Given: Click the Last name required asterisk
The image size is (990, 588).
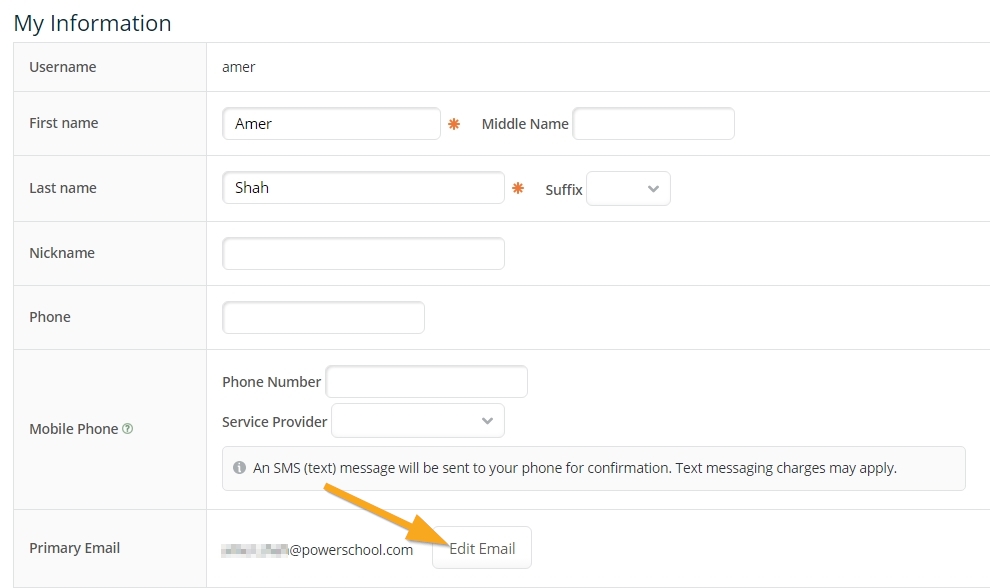Looking at the screenshot, I should tap(518, 188).
